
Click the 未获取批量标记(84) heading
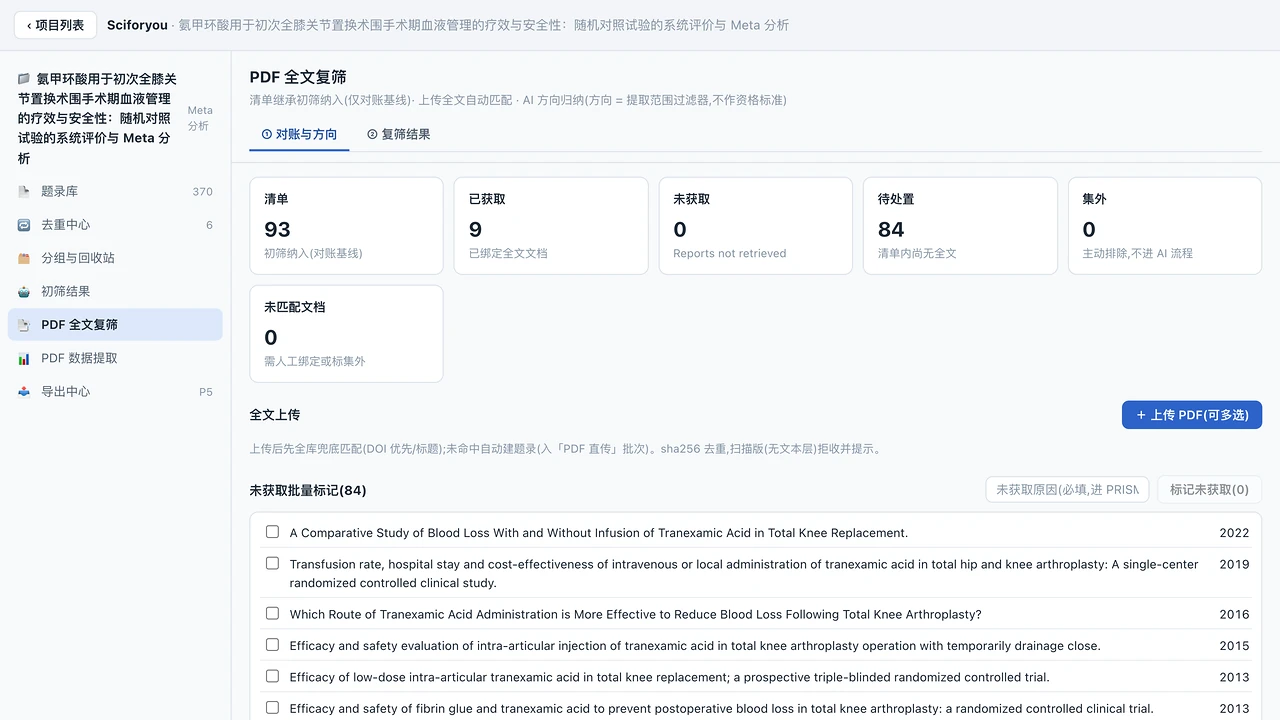pyautogui.click(x=308, y=490)
